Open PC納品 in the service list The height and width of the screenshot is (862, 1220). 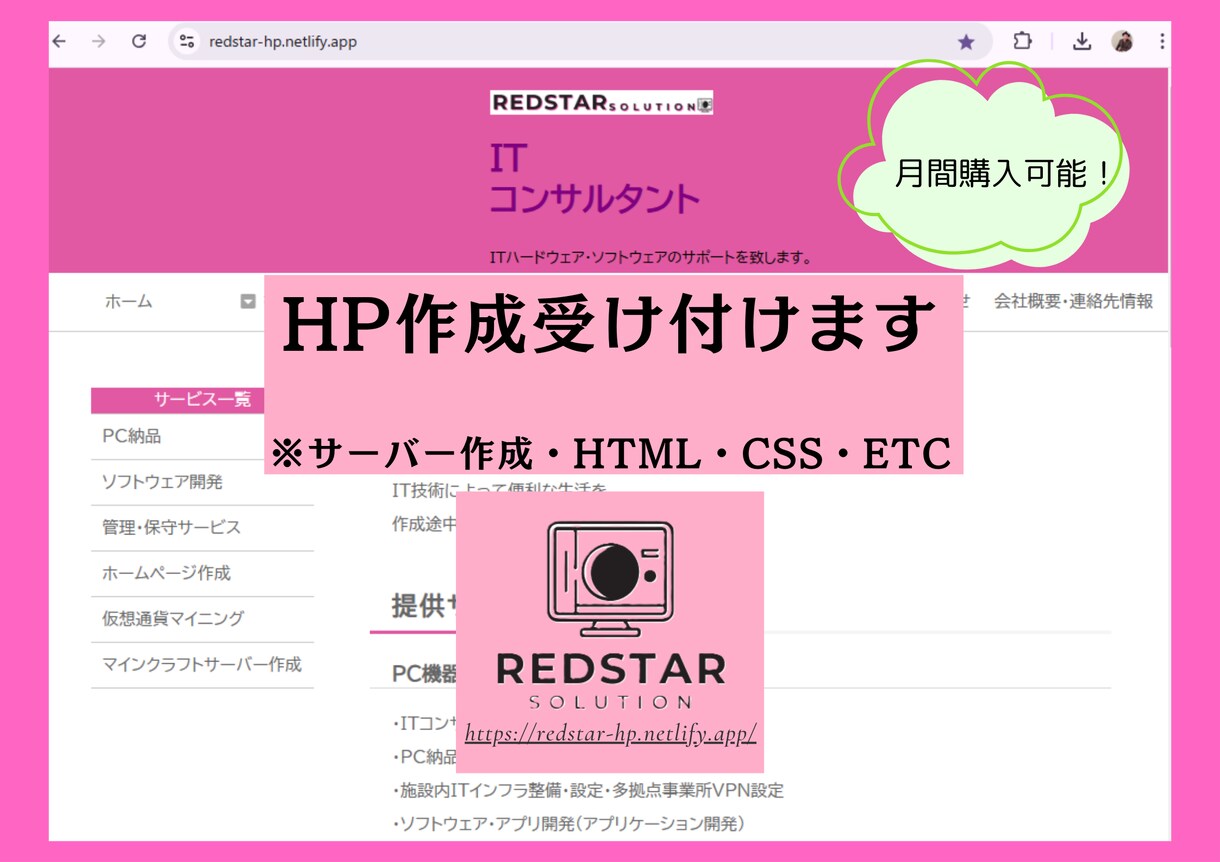click(x=132, y=436)
